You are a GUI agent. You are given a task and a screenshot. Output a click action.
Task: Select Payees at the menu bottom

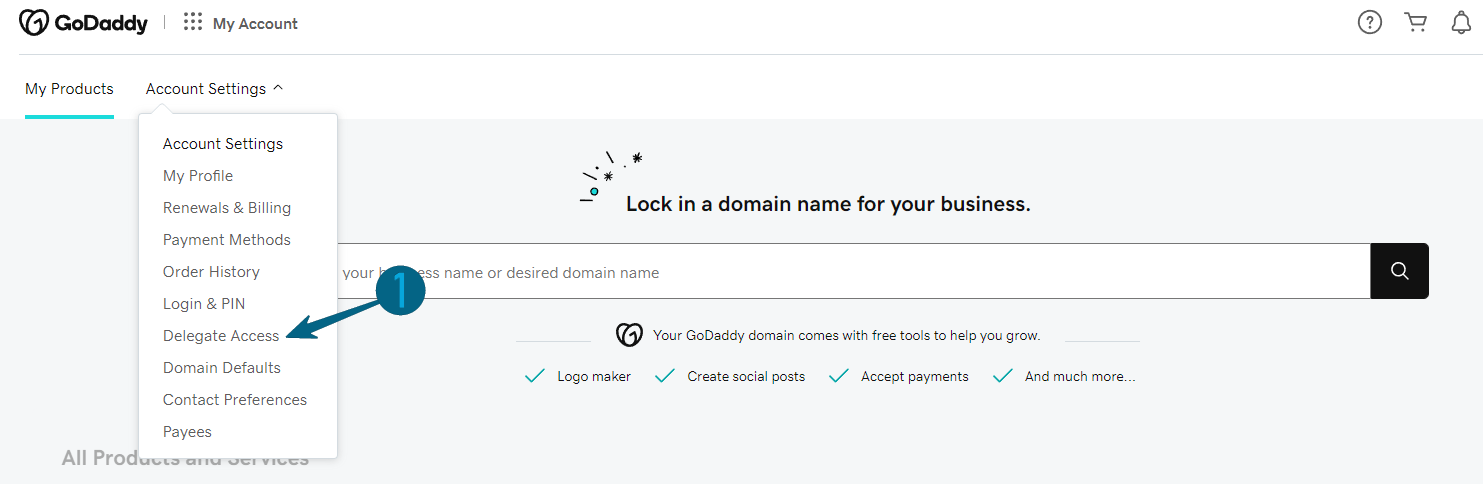(x=187, y=432)
